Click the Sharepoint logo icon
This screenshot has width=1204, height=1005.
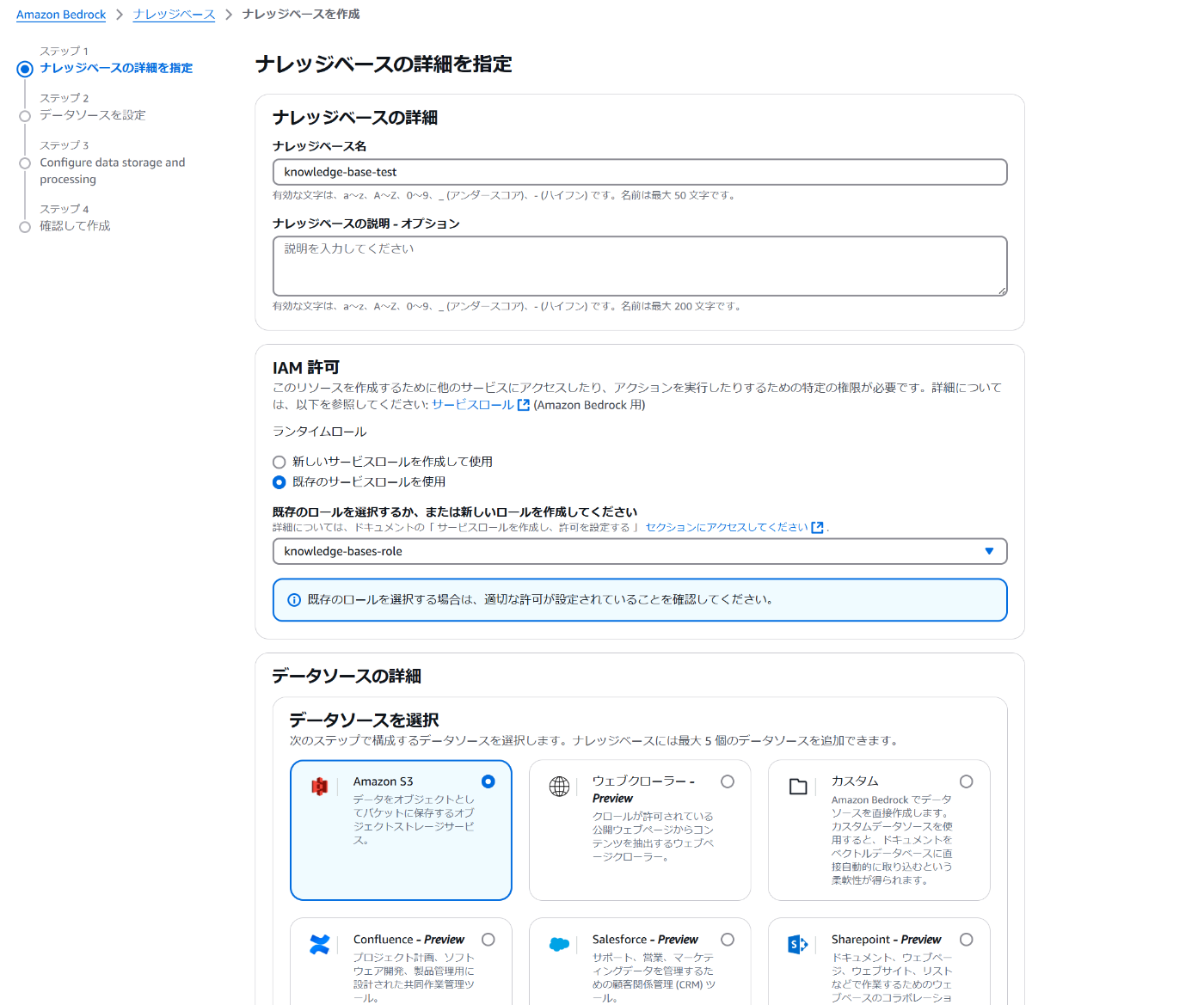tap(798, 944)
